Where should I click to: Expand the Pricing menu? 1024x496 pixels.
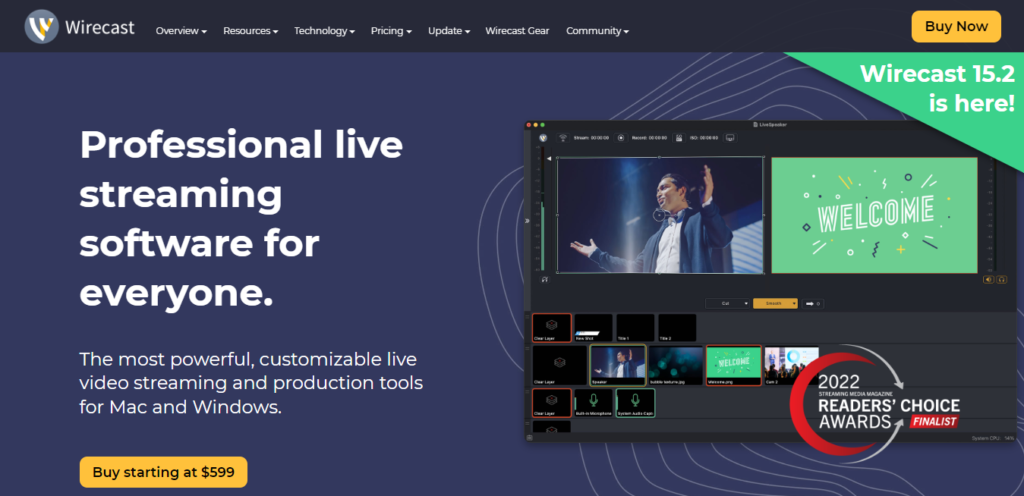click(391, 31)
